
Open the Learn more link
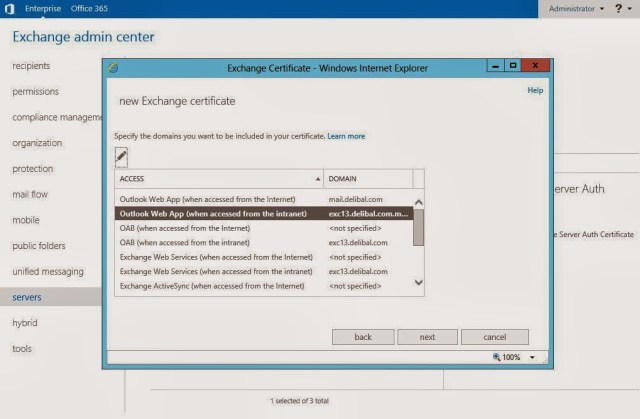(x=346, y=136)
